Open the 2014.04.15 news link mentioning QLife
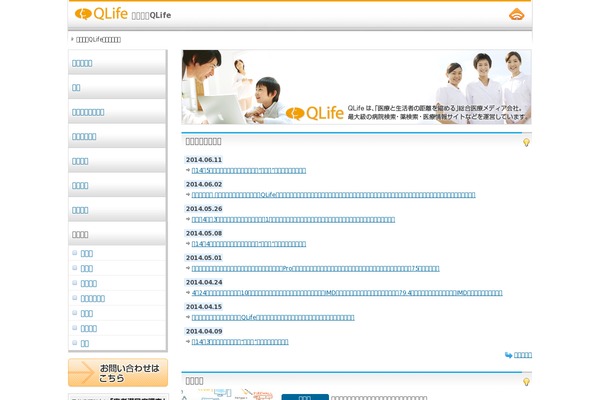Viewport: 600px width, 400px height. tap(273, 318)
